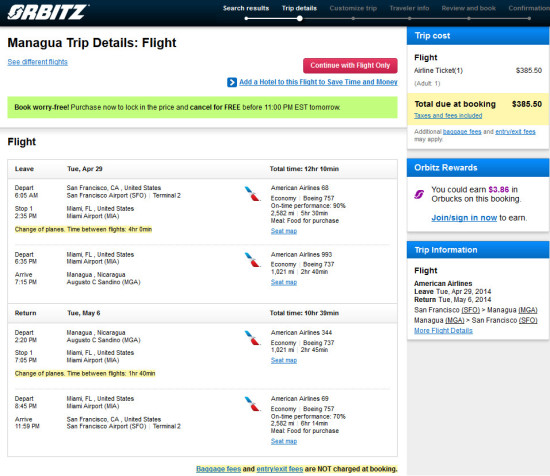Expand More Flight Details
This screenshot has height=476, width=550.
pos(443,331)
